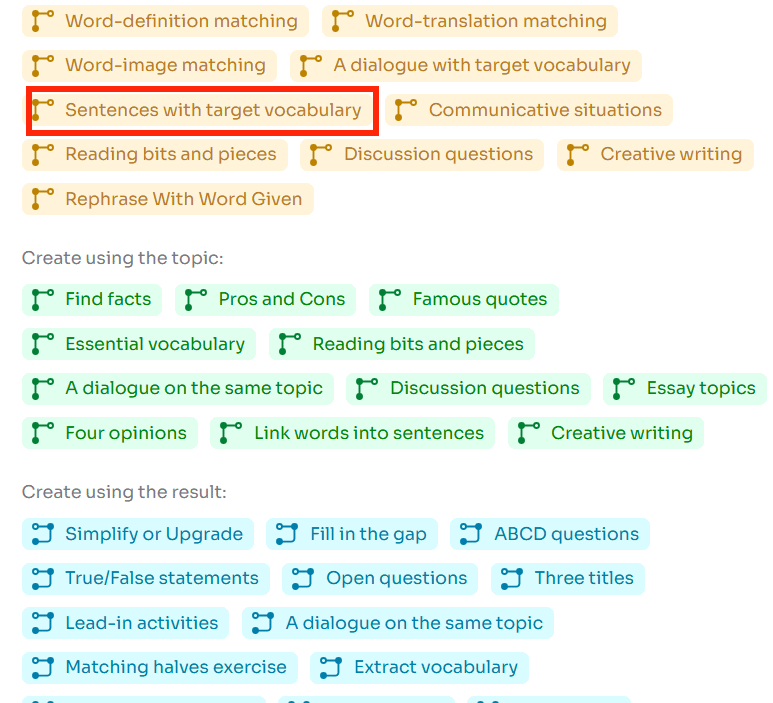Click the Communicative situations branch icon
This screenshot has height=703, width=773.
[406, 110]
